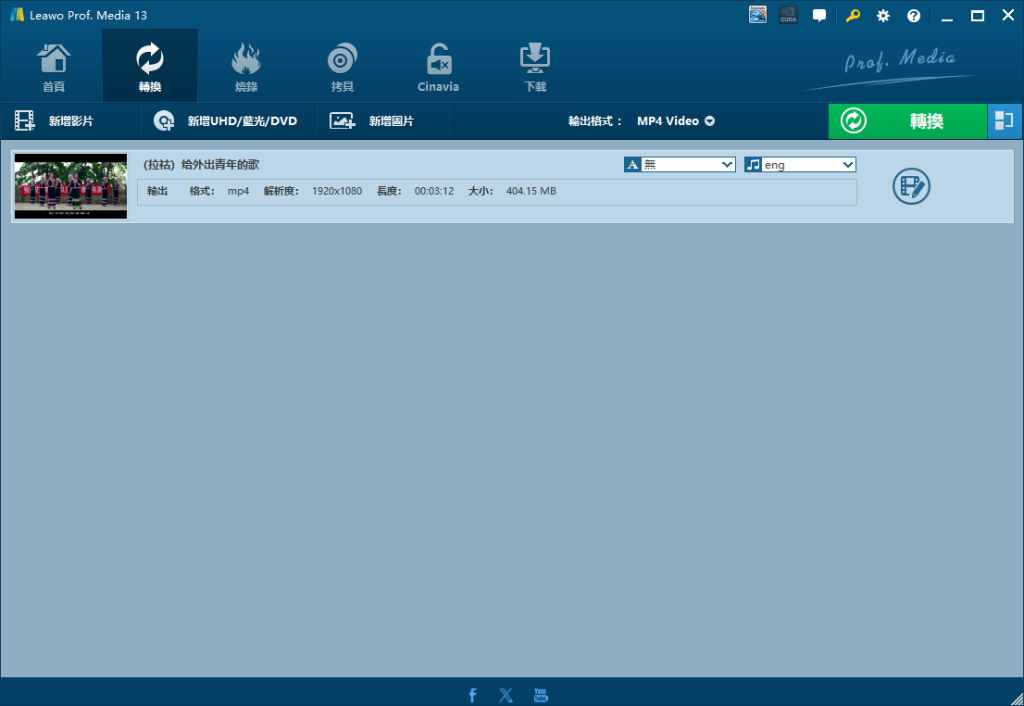Click the subtitle A icon

[x=632, y=165]
